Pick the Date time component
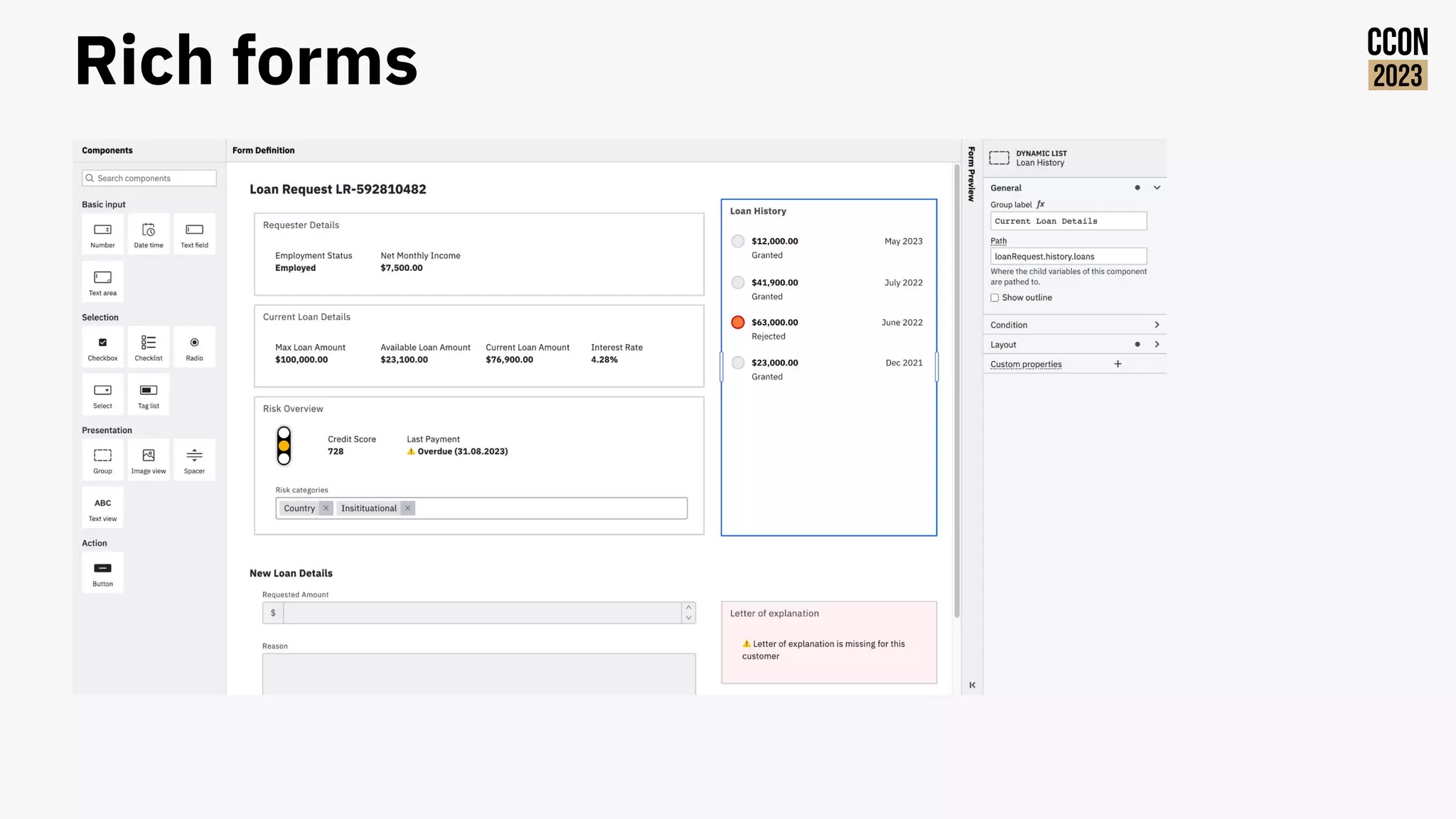This screenshot has height=819, width=1456. pyautogui.click(x=149, y=234)
